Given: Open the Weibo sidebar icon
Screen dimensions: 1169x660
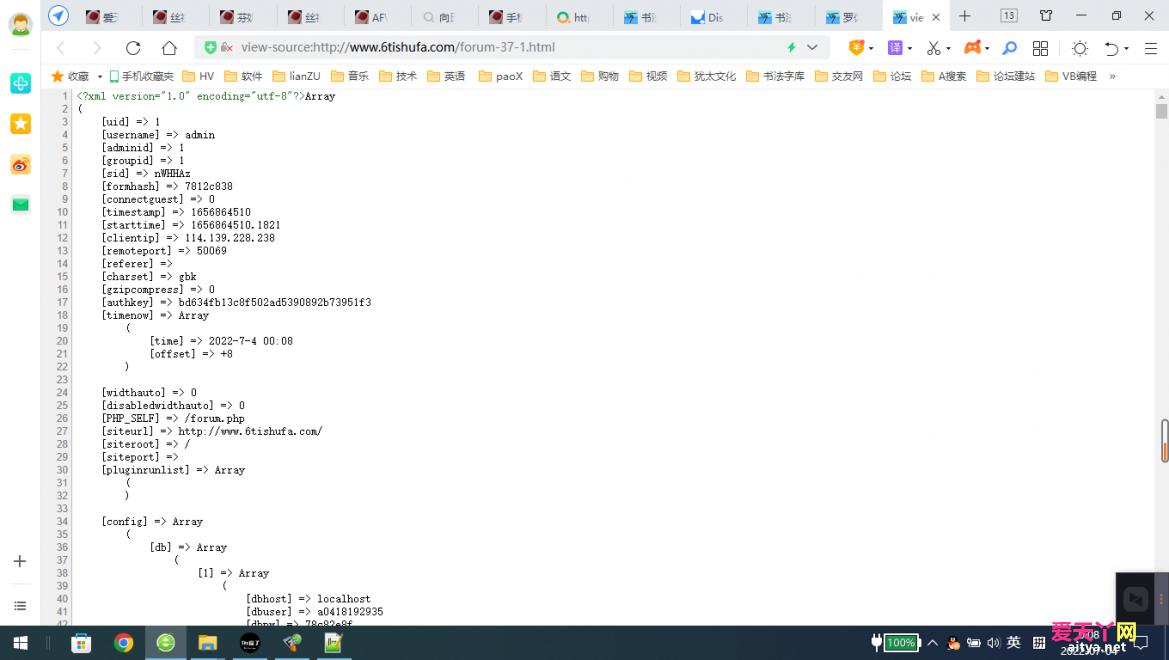Looking at the screenshot, I should pyautogui.click(x=20, y=164).
